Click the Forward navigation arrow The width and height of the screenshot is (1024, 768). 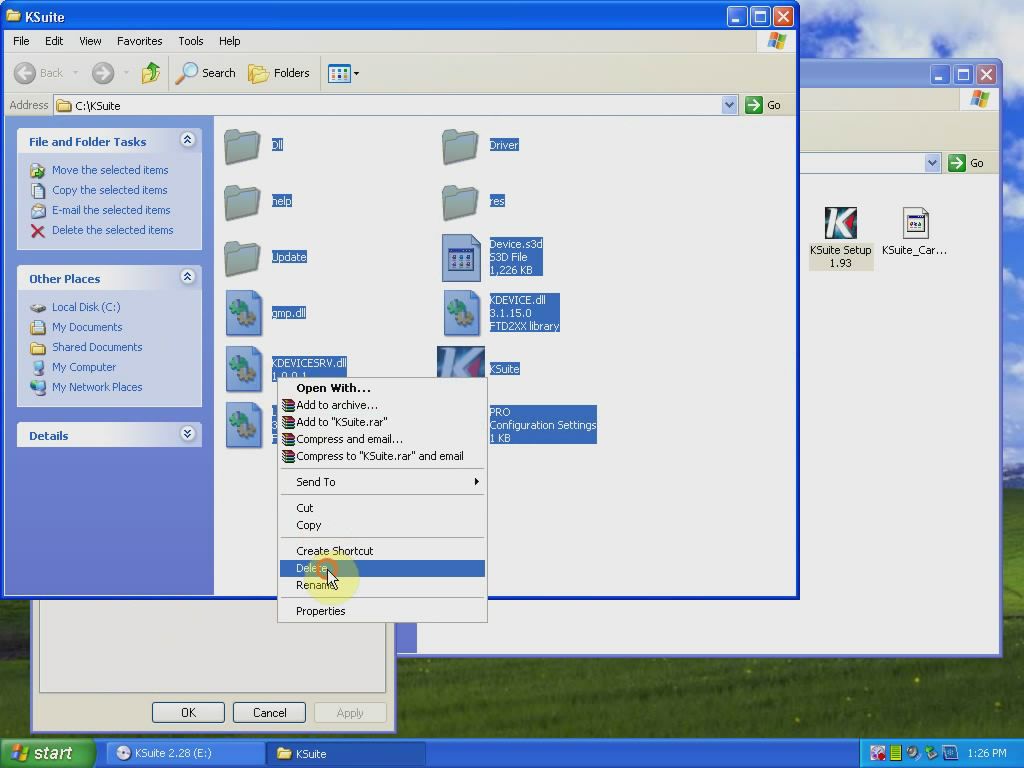pyautogui.click(x=103, y=73)
